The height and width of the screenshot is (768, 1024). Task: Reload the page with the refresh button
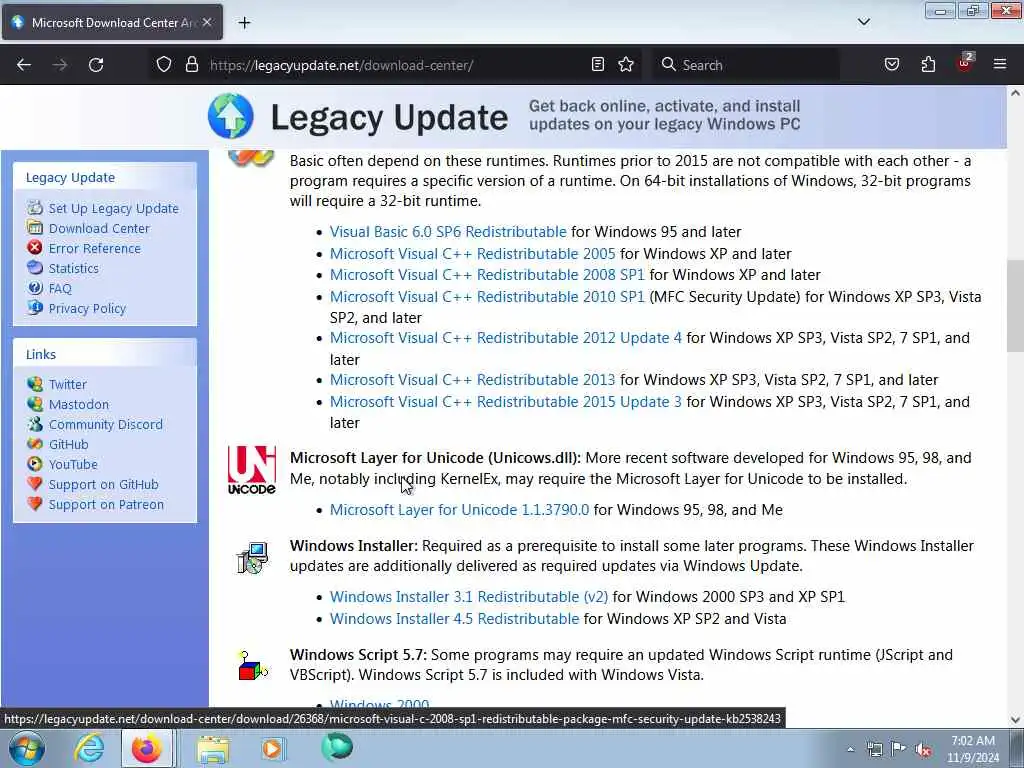tap(96, 65)
